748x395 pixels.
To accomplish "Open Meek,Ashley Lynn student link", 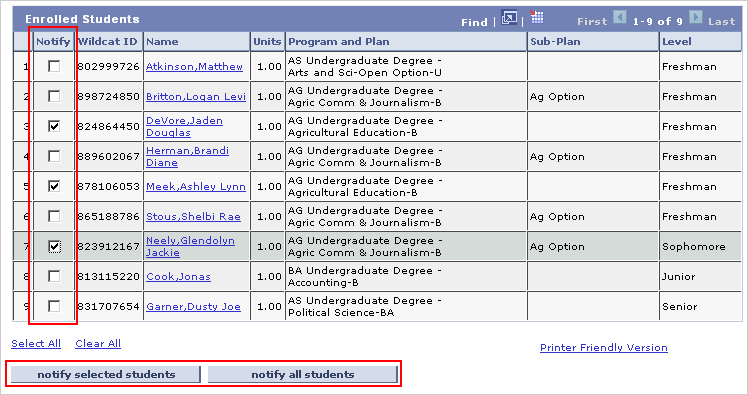I will pos(196,187).
